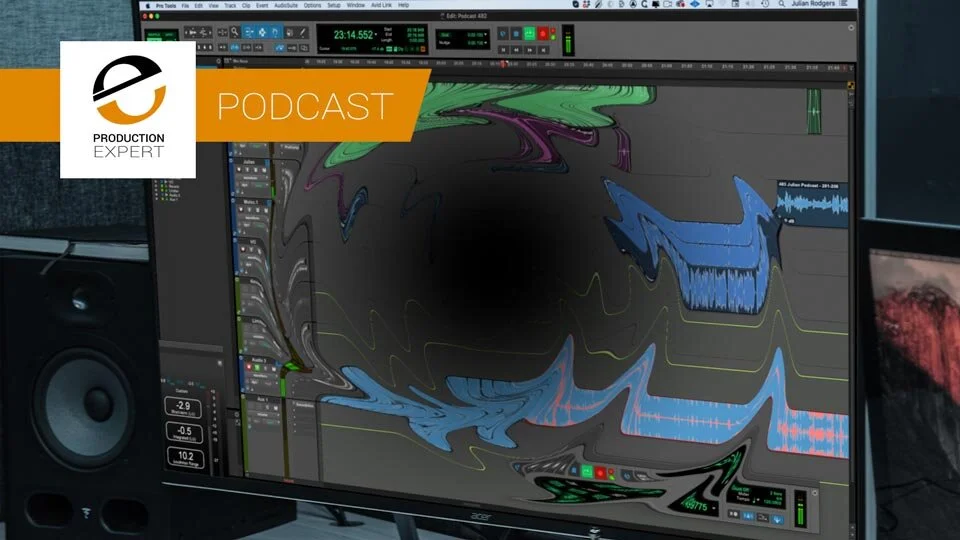This screenshot has height=540, width=960.
Task: Open the edit window toolbar options menu at right
Action: (x=851, y=28)
